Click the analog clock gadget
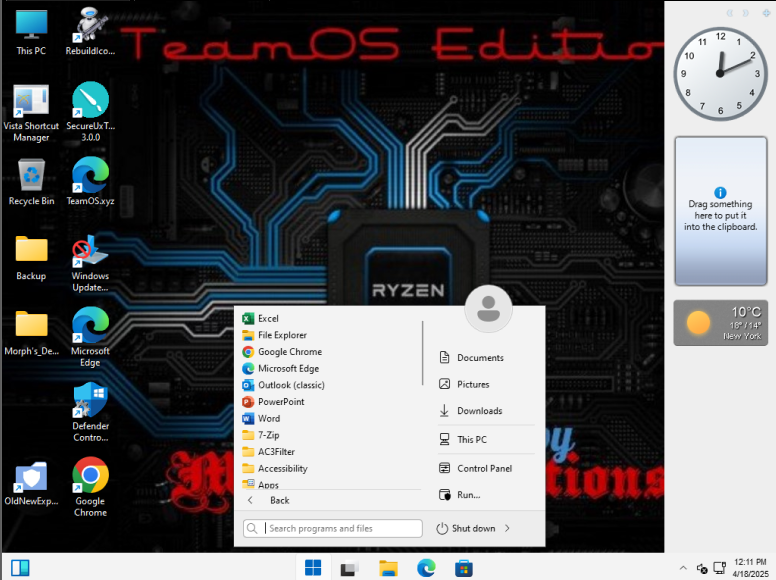 click(x=721, y=74)
